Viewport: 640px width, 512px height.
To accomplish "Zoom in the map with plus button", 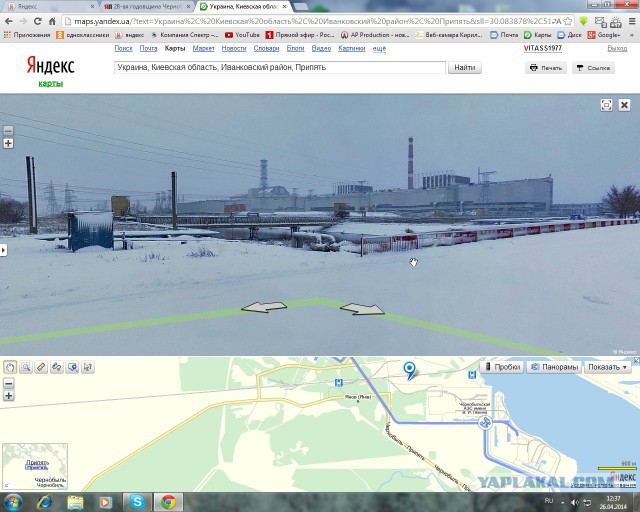I will point(9,396).
